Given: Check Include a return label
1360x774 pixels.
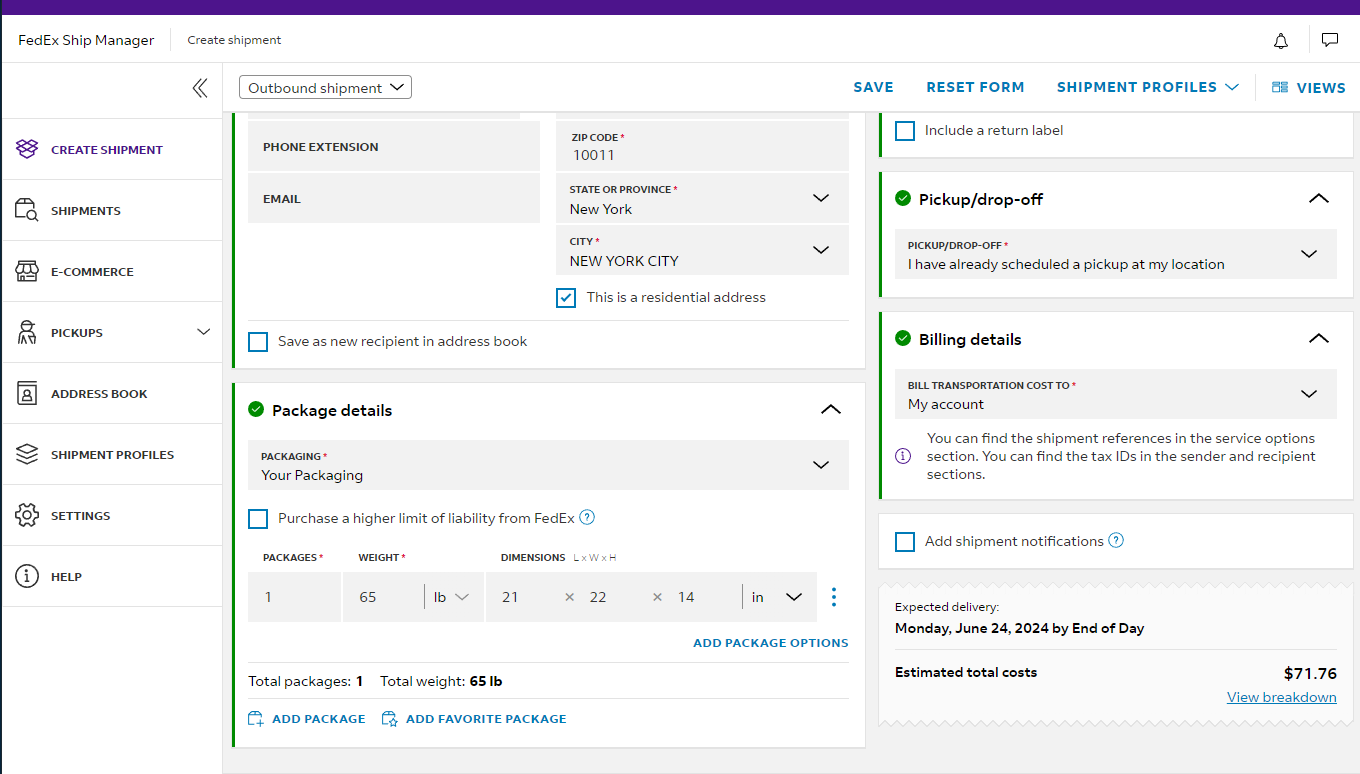Looking at the screenshot, I should 905,131.
